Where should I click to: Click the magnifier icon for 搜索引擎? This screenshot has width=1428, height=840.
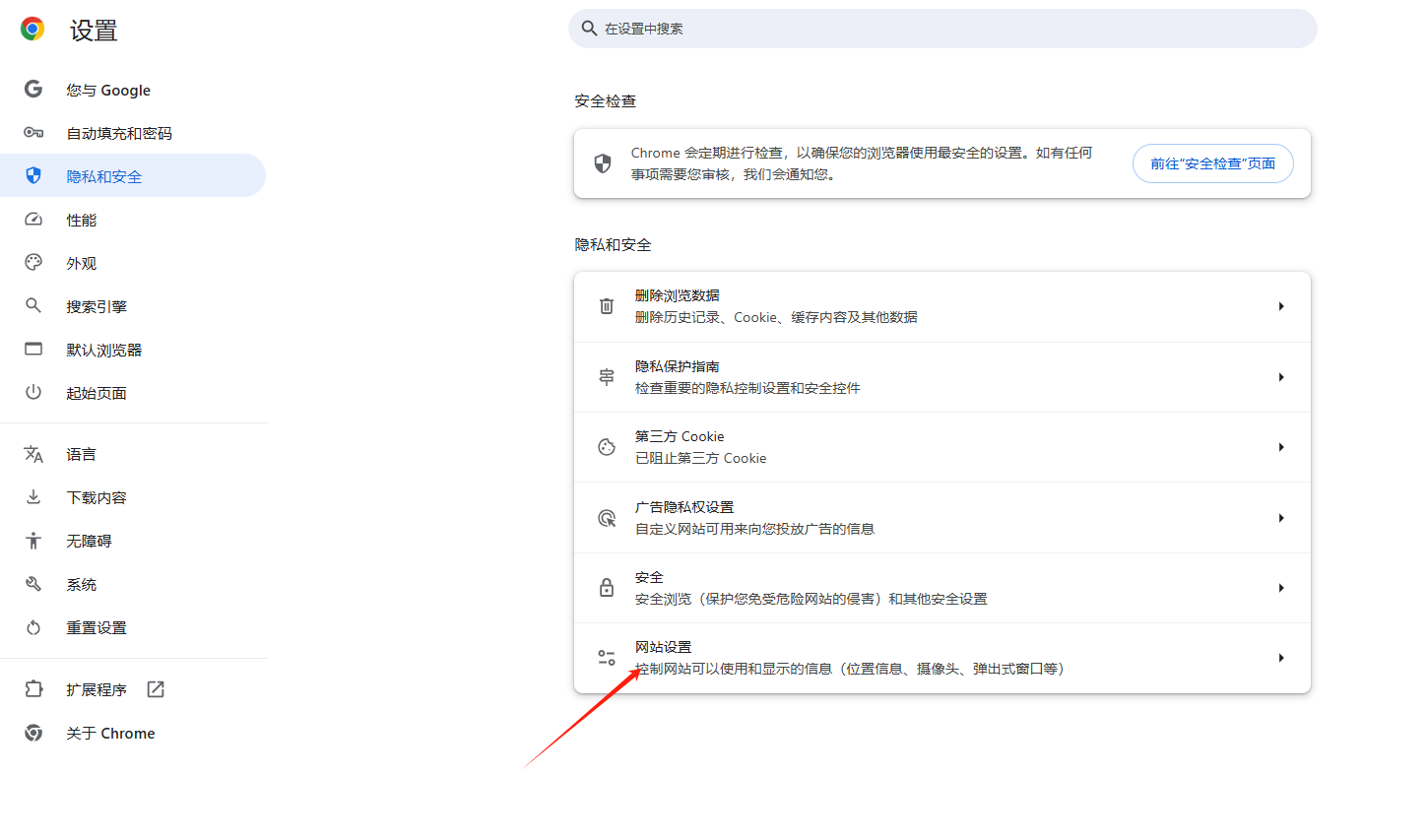coord(33,305)
